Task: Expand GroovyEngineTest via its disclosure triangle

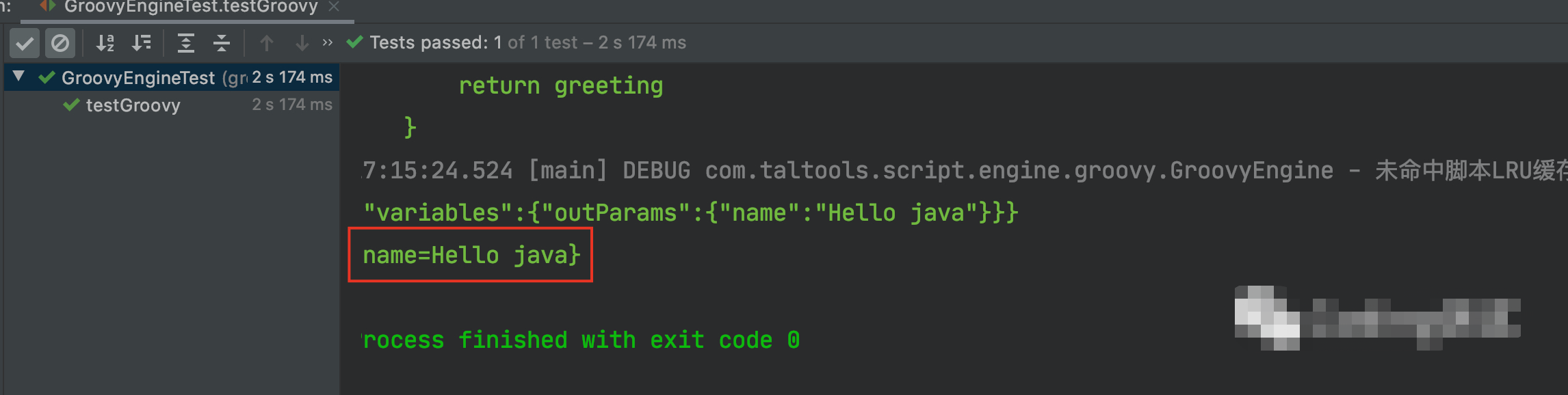Action: click(18, 77)
